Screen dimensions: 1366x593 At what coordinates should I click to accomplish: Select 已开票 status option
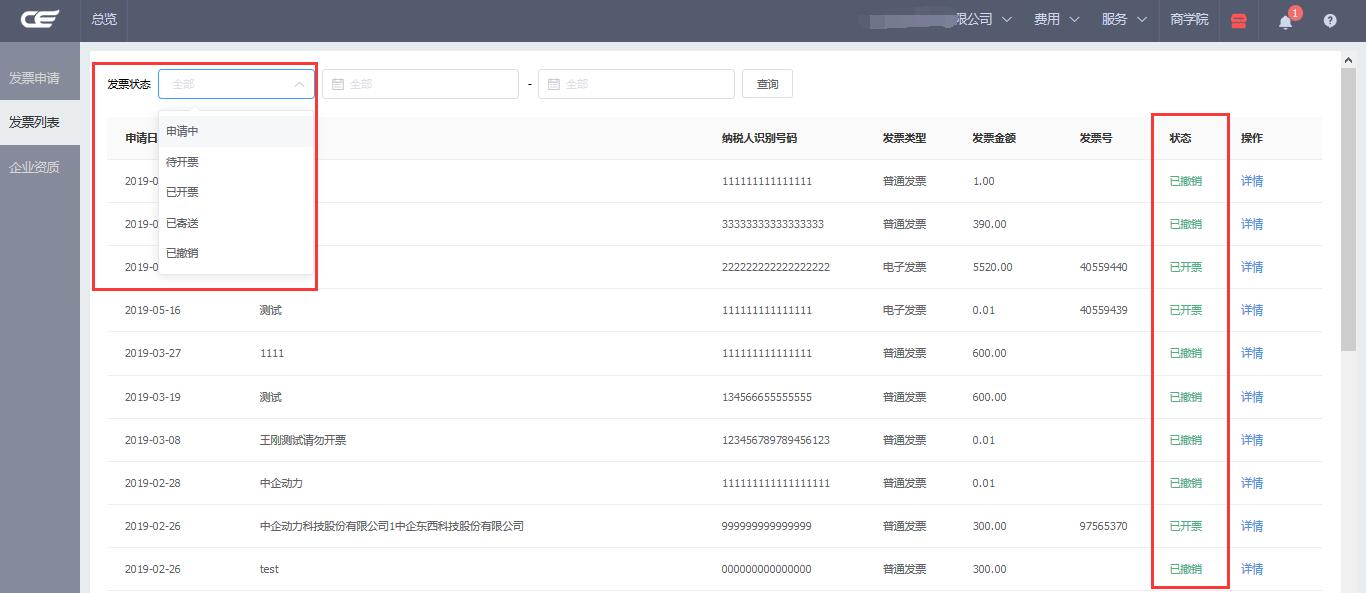tap(183, 192)
